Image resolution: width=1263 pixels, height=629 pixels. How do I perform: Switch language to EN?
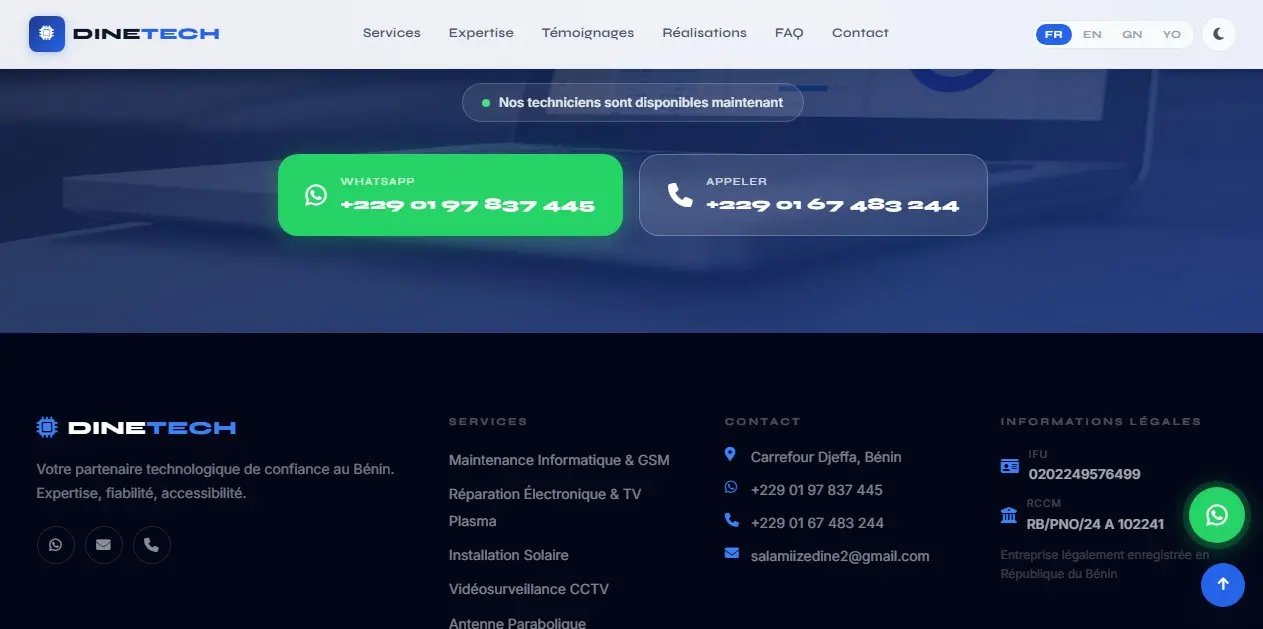tap(1092, 34)
